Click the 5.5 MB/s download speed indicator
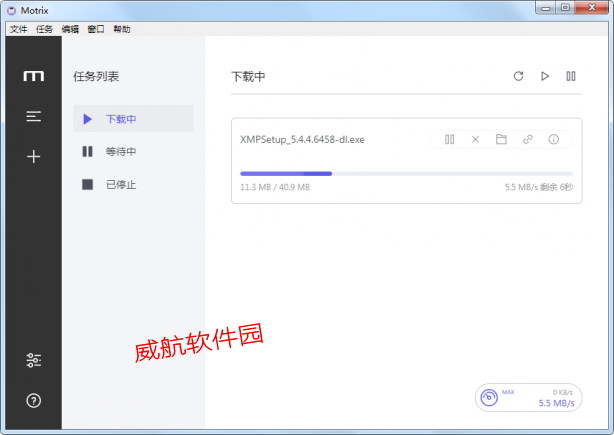Image resolution: width=614 pixels, height=435 pixels. click(x=556, y=403)
